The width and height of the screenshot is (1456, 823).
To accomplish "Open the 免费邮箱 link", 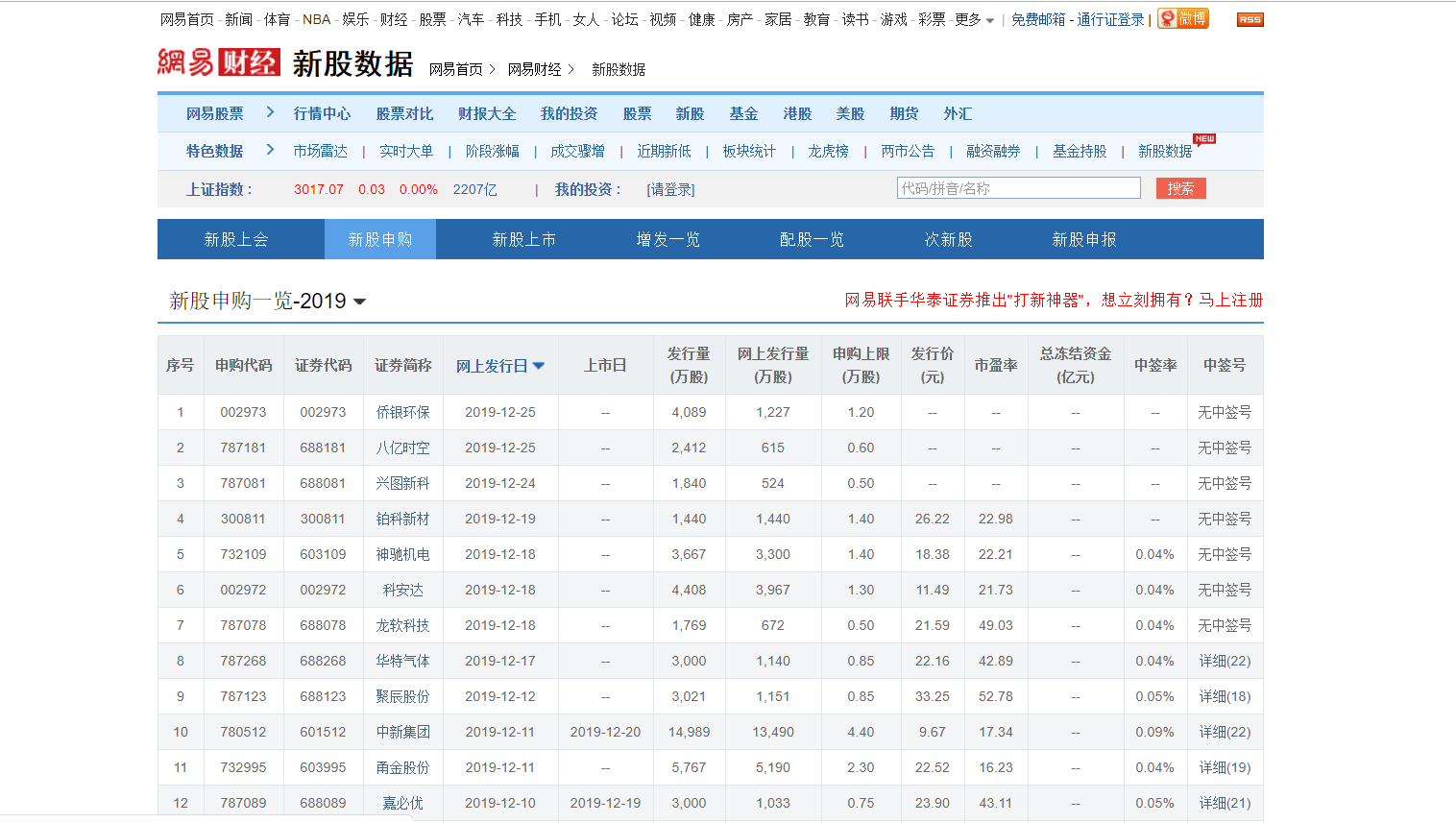I will (1038, 19).
